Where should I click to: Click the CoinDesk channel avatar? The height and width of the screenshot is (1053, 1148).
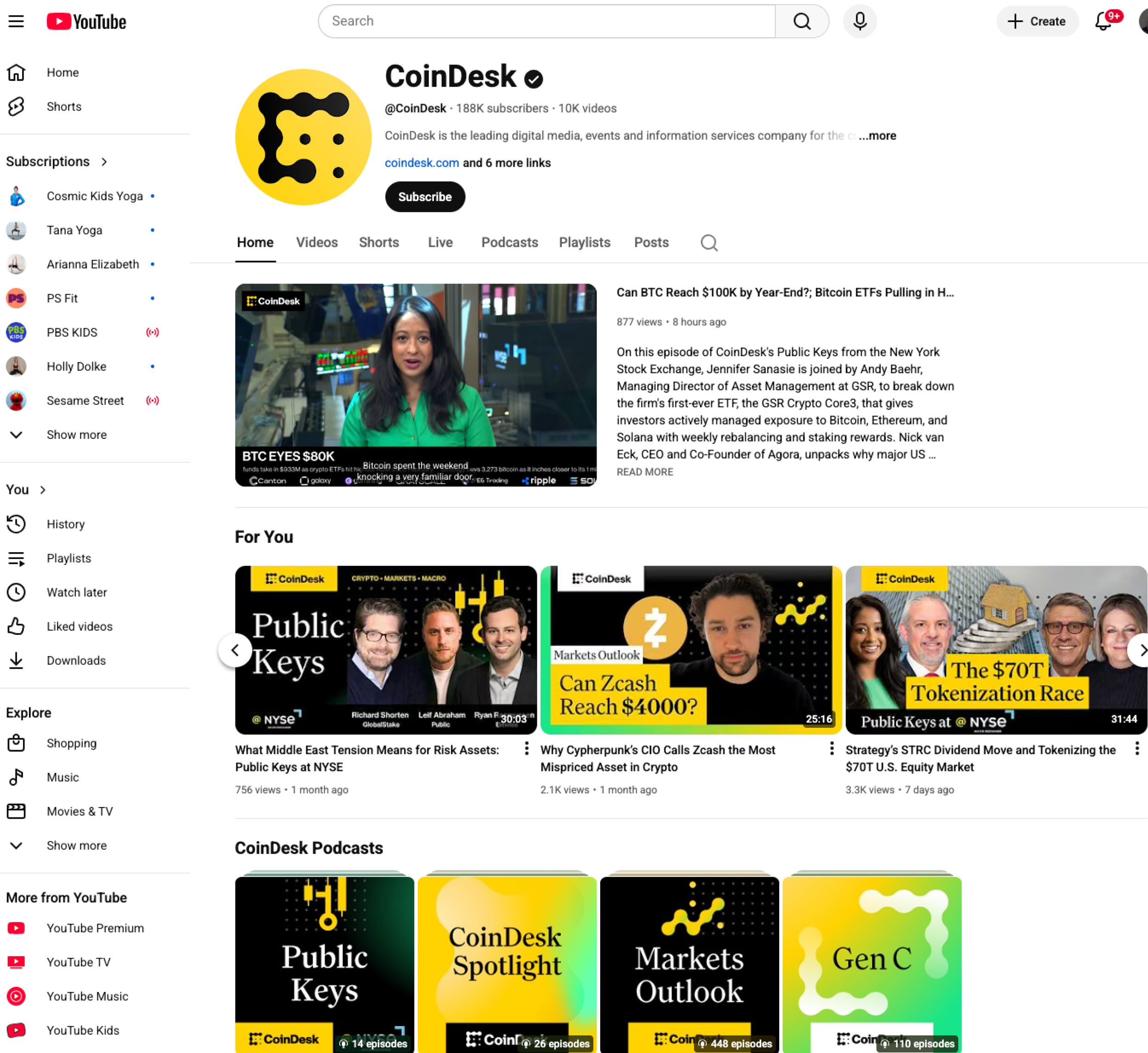pos(303,137)
